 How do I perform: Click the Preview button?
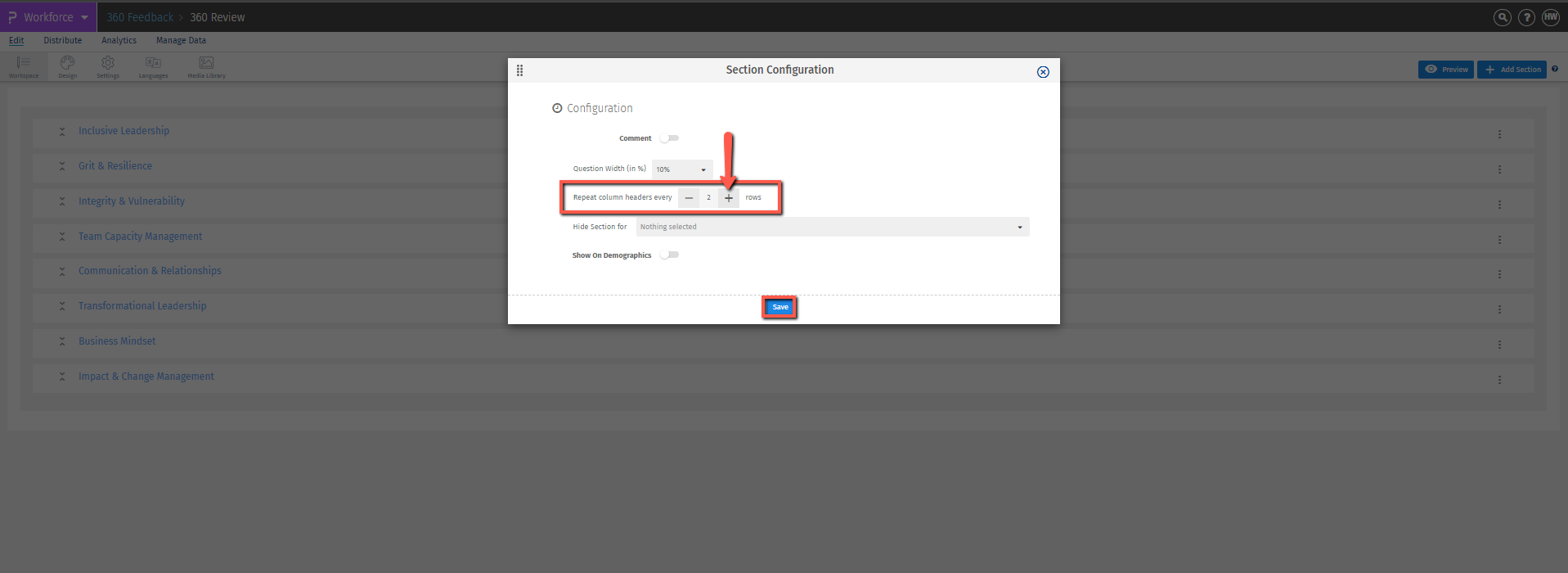pyautogui.click(x=1446, y=70)
